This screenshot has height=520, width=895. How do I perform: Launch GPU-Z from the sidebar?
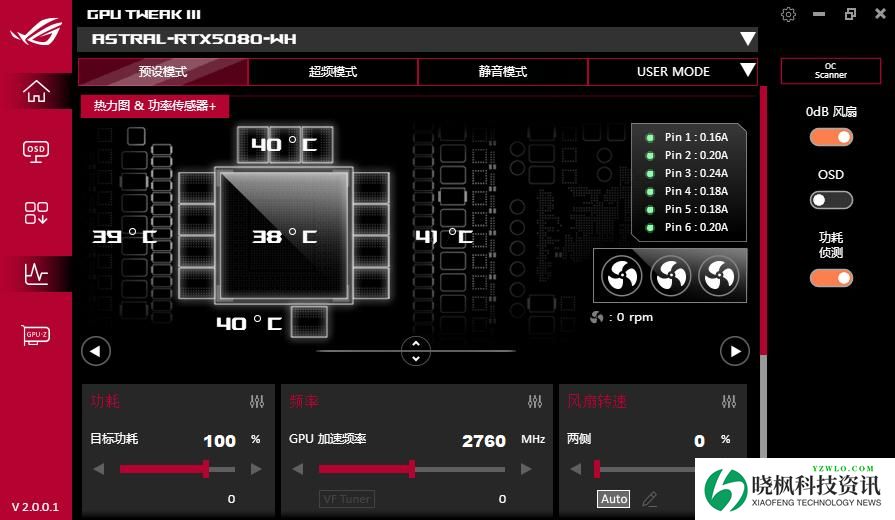(36, 335)
